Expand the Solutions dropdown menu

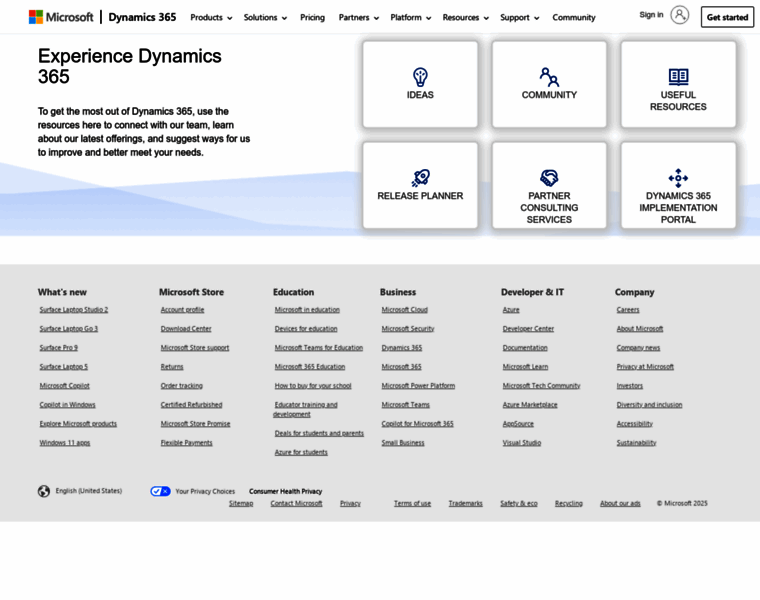pos(265,17)
